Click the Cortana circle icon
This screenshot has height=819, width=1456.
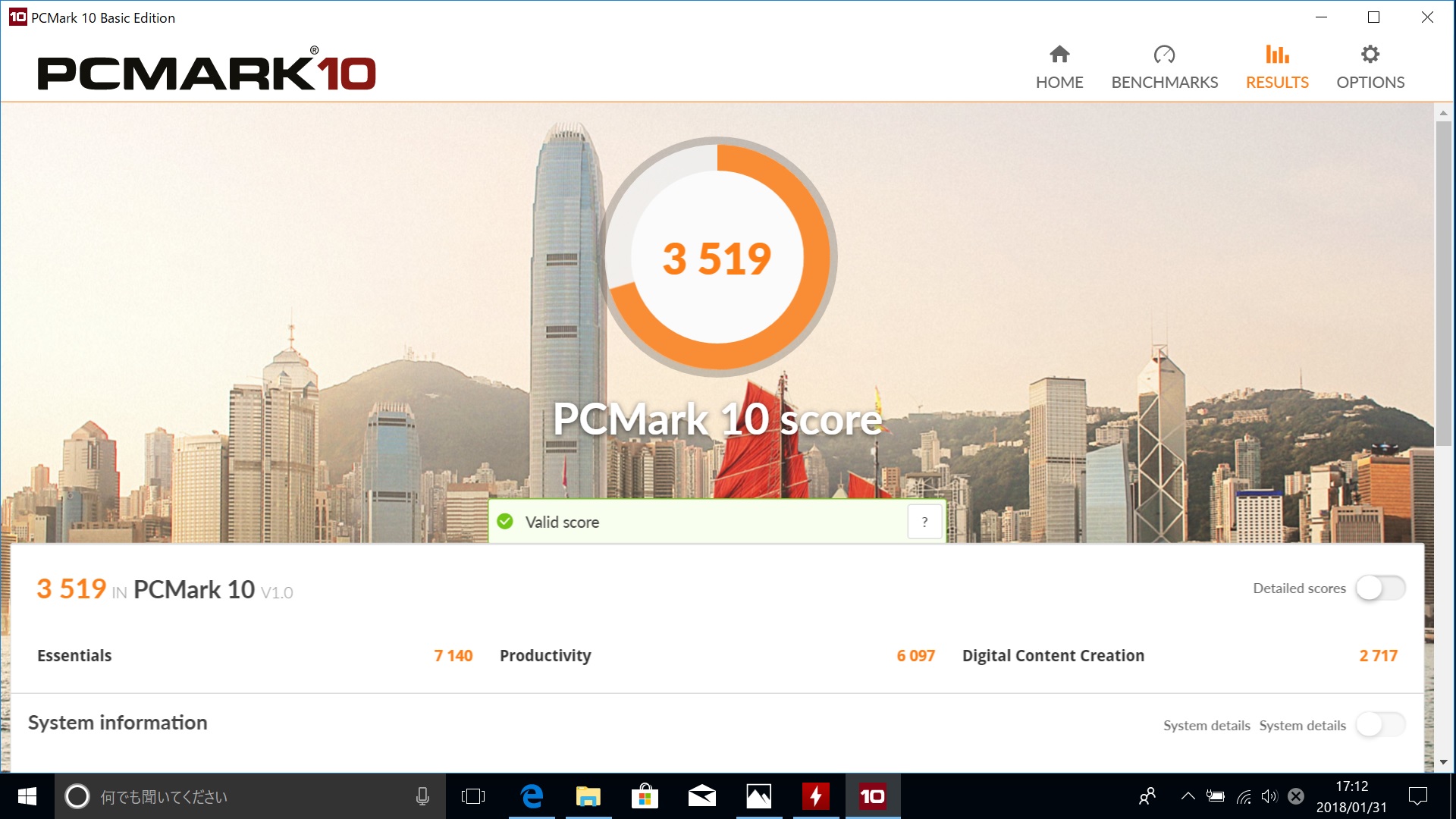tap(77, 796)
